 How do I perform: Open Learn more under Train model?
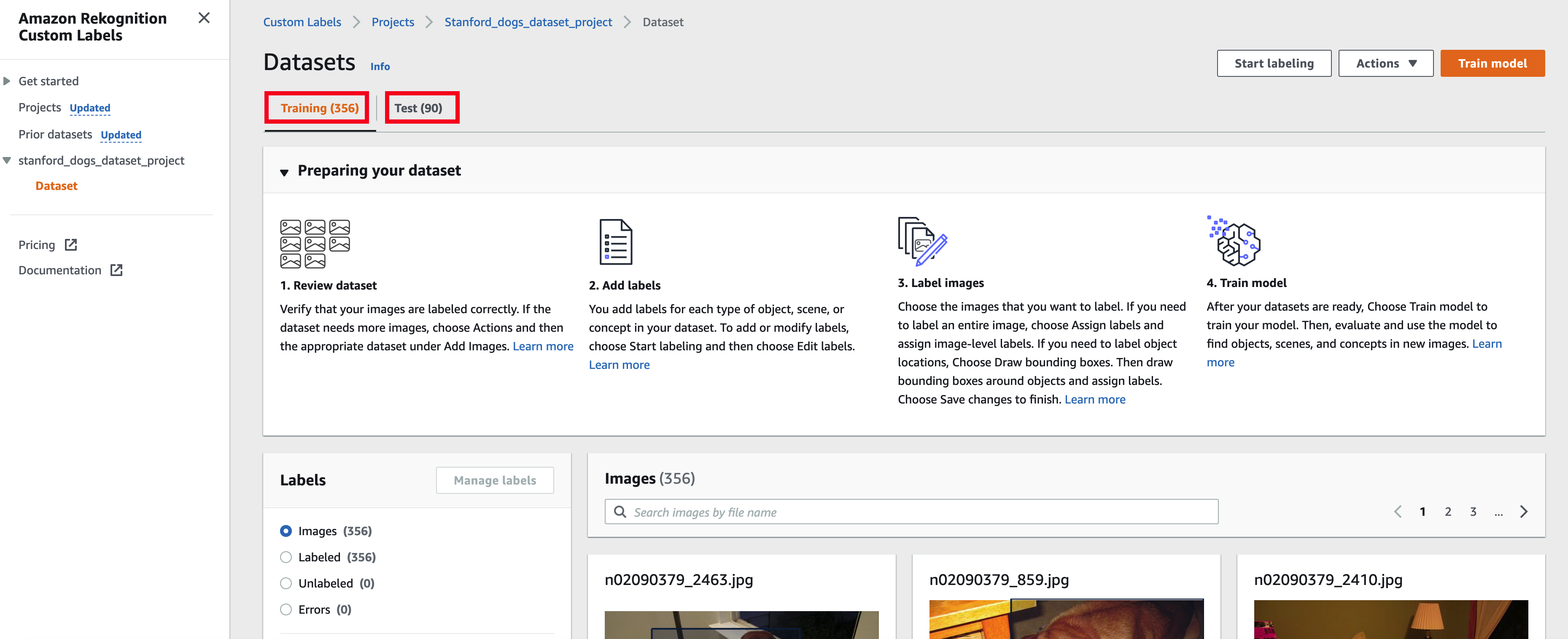click(x=1487, y=344)
